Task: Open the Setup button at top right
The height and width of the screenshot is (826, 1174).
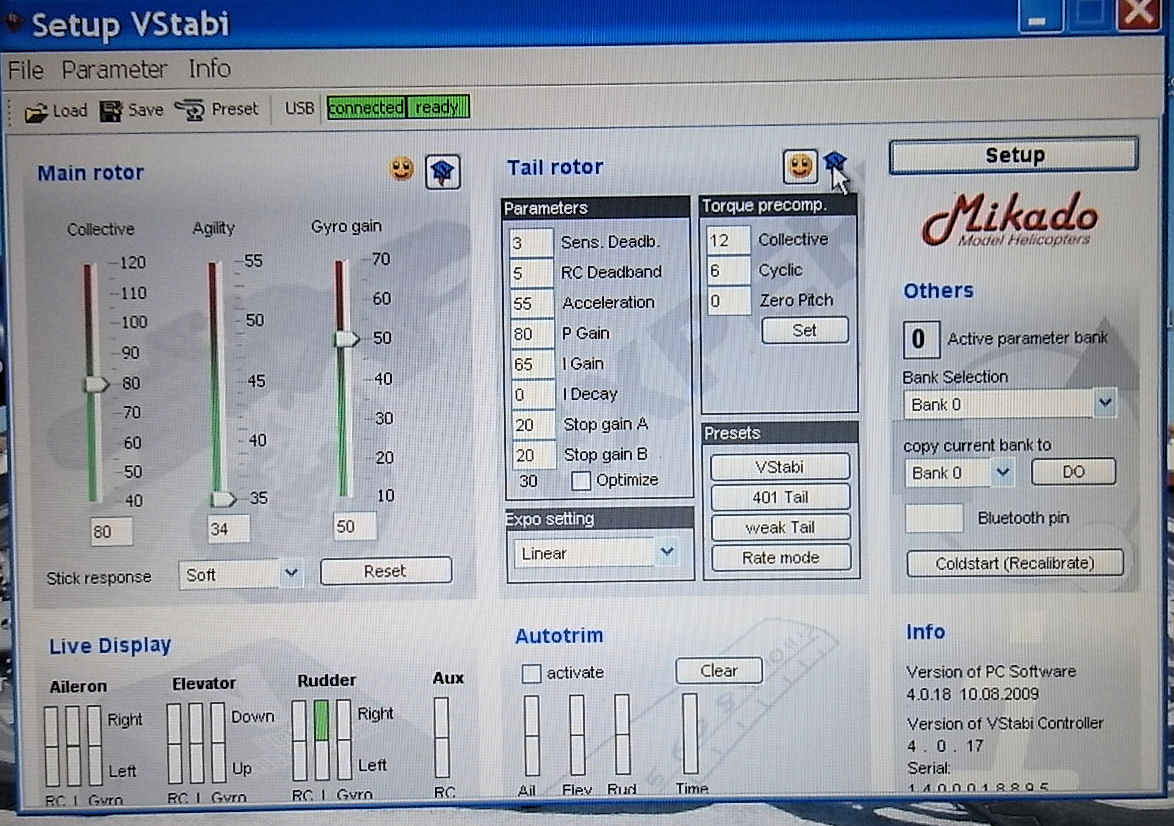Action: (1014, 155)
